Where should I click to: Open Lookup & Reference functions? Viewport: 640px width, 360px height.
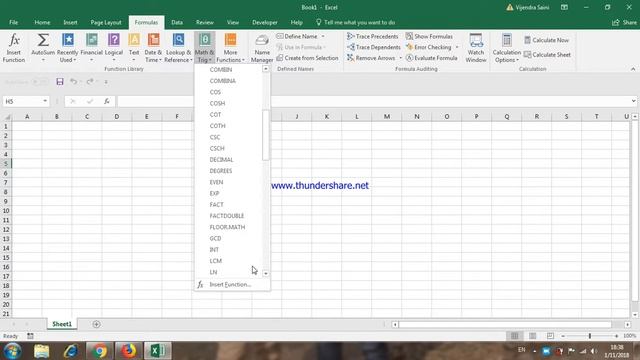click(x=178, y=48)
